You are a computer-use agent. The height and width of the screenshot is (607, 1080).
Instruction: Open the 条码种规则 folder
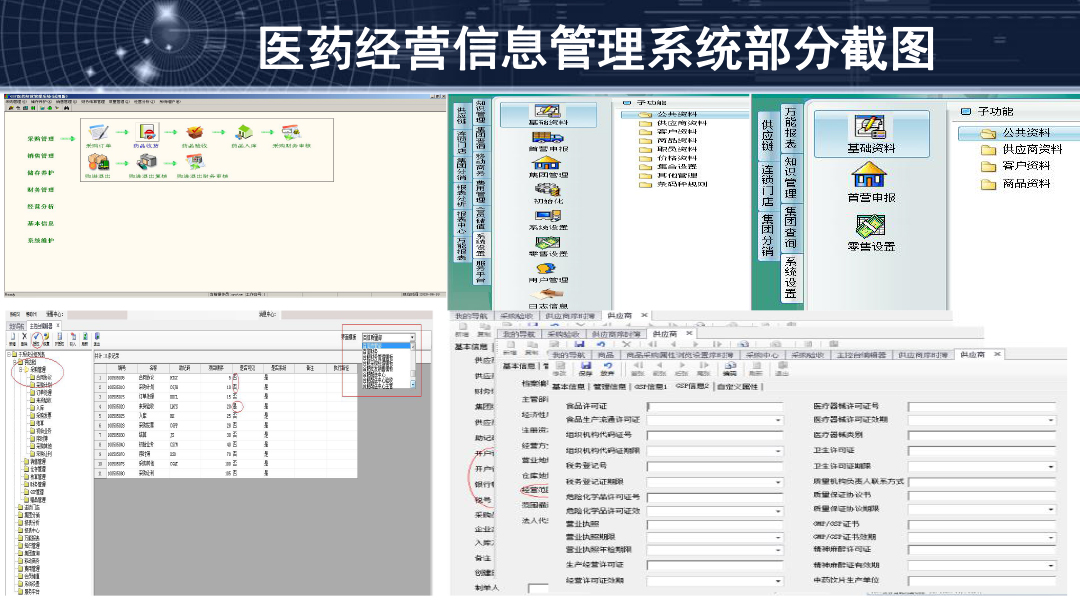pyautogui.click(x=674, y=184)
